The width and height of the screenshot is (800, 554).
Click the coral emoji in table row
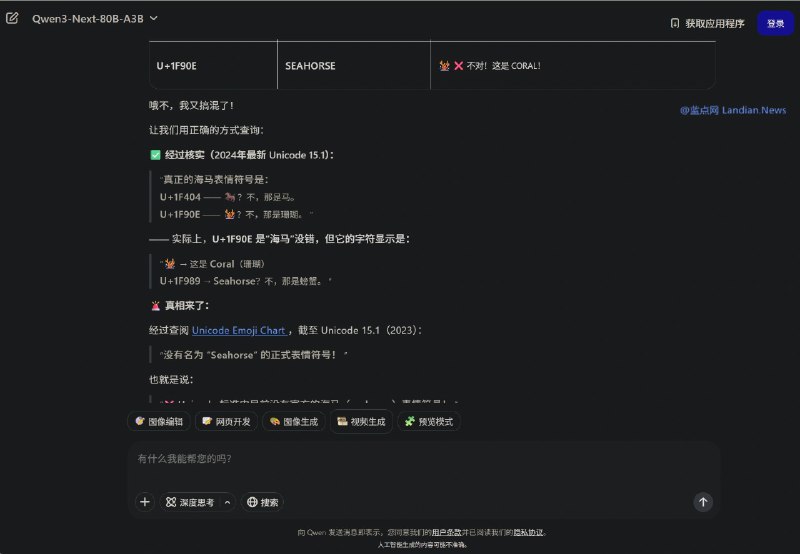(444, 66)
